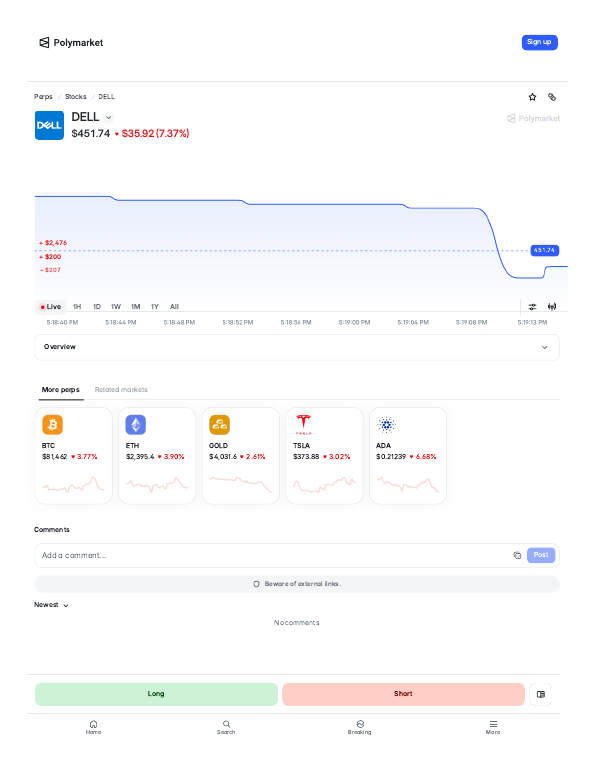Viewport: 595px width, 770px height.
Task: Open the Perps breadcrumb link
Action: coord(43,97)
